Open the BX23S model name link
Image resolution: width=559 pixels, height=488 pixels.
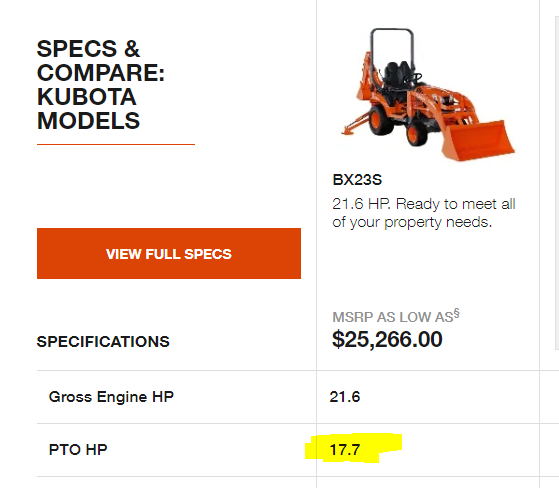coord(357,180)
